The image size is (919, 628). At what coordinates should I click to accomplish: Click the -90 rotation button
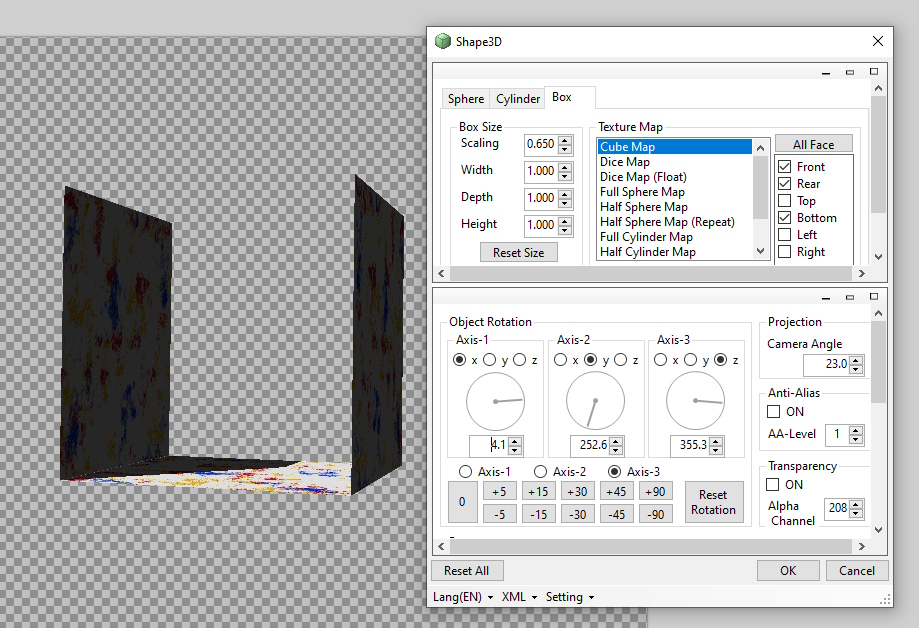655,514
